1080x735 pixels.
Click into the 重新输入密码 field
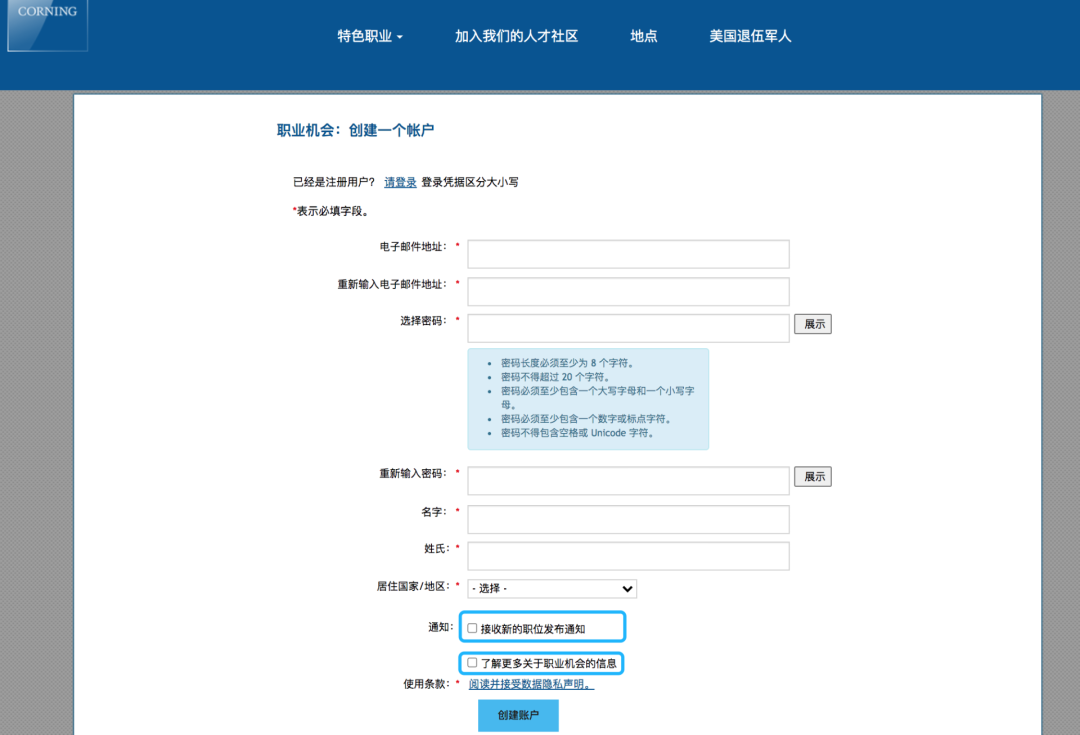click(628, 481)
